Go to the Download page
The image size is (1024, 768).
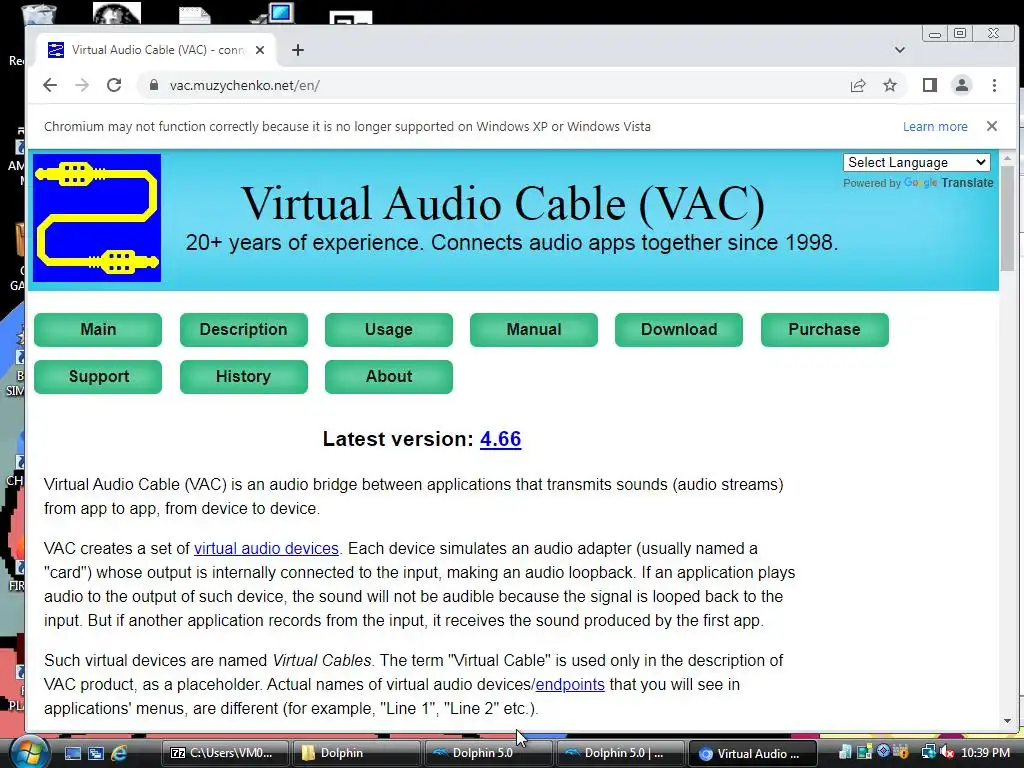point(679,329)
